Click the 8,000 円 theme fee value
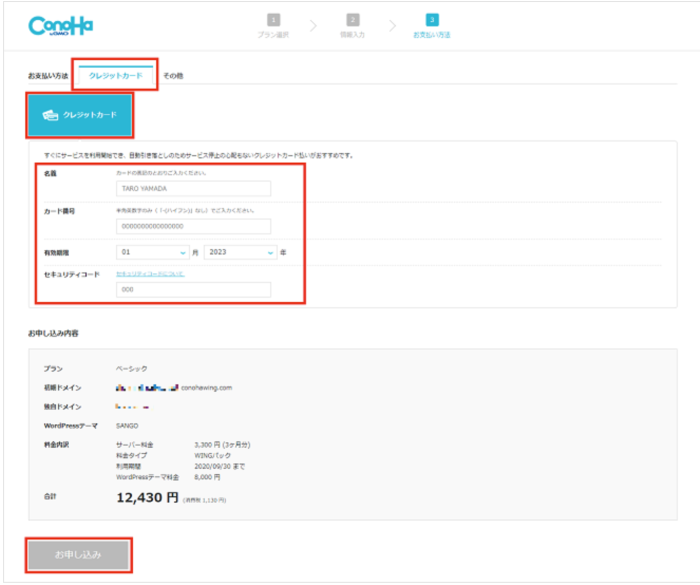Image resolution: width=700 pixels, height=585 pixels. (207, 477)
